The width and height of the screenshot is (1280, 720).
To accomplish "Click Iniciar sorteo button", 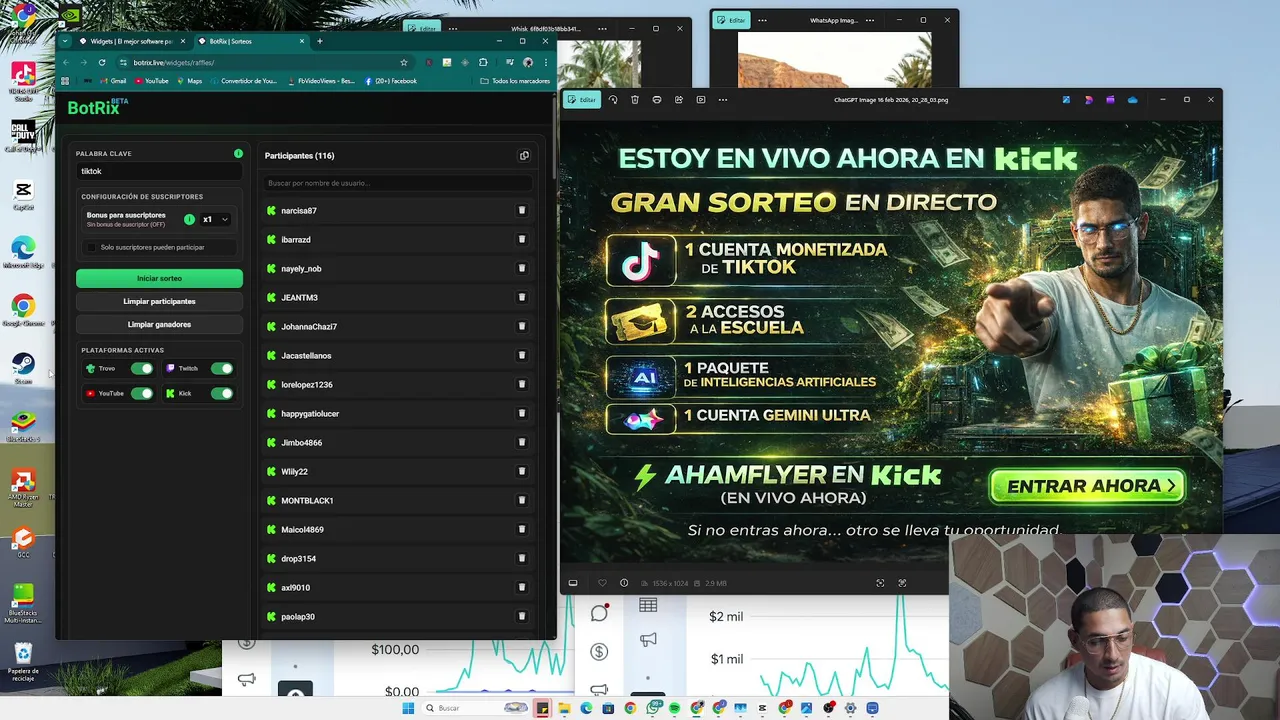I will click(159, 278).
